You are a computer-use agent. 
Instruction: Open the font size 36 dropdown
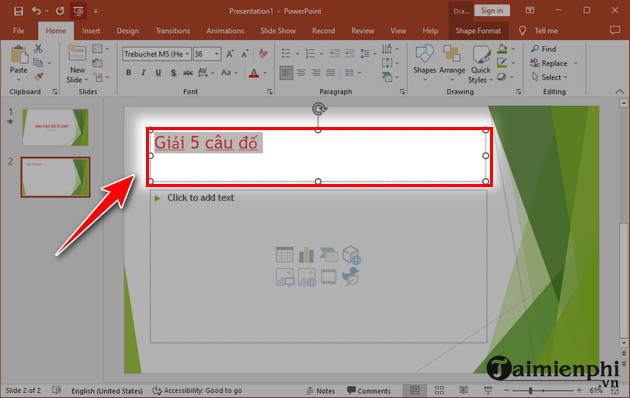point(217,54)
